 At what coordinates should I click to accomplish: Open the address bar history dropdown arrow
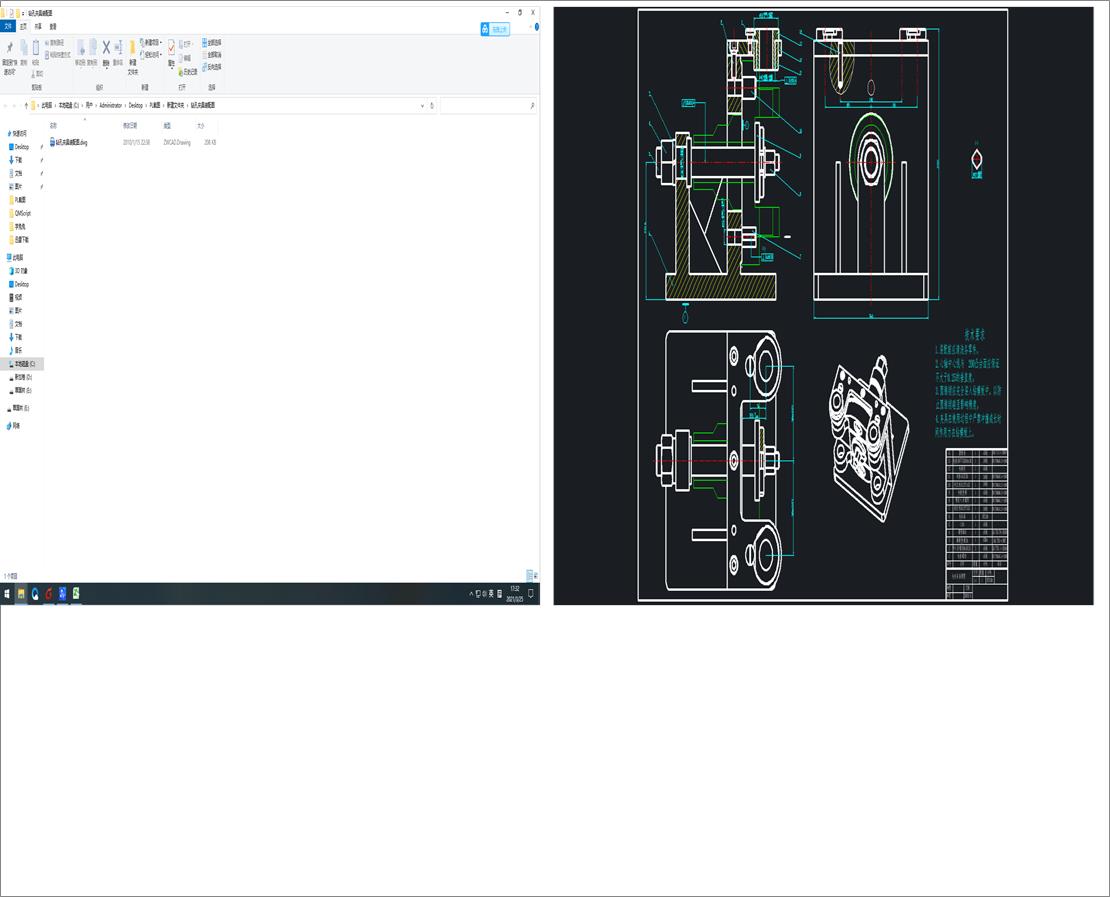423,105
